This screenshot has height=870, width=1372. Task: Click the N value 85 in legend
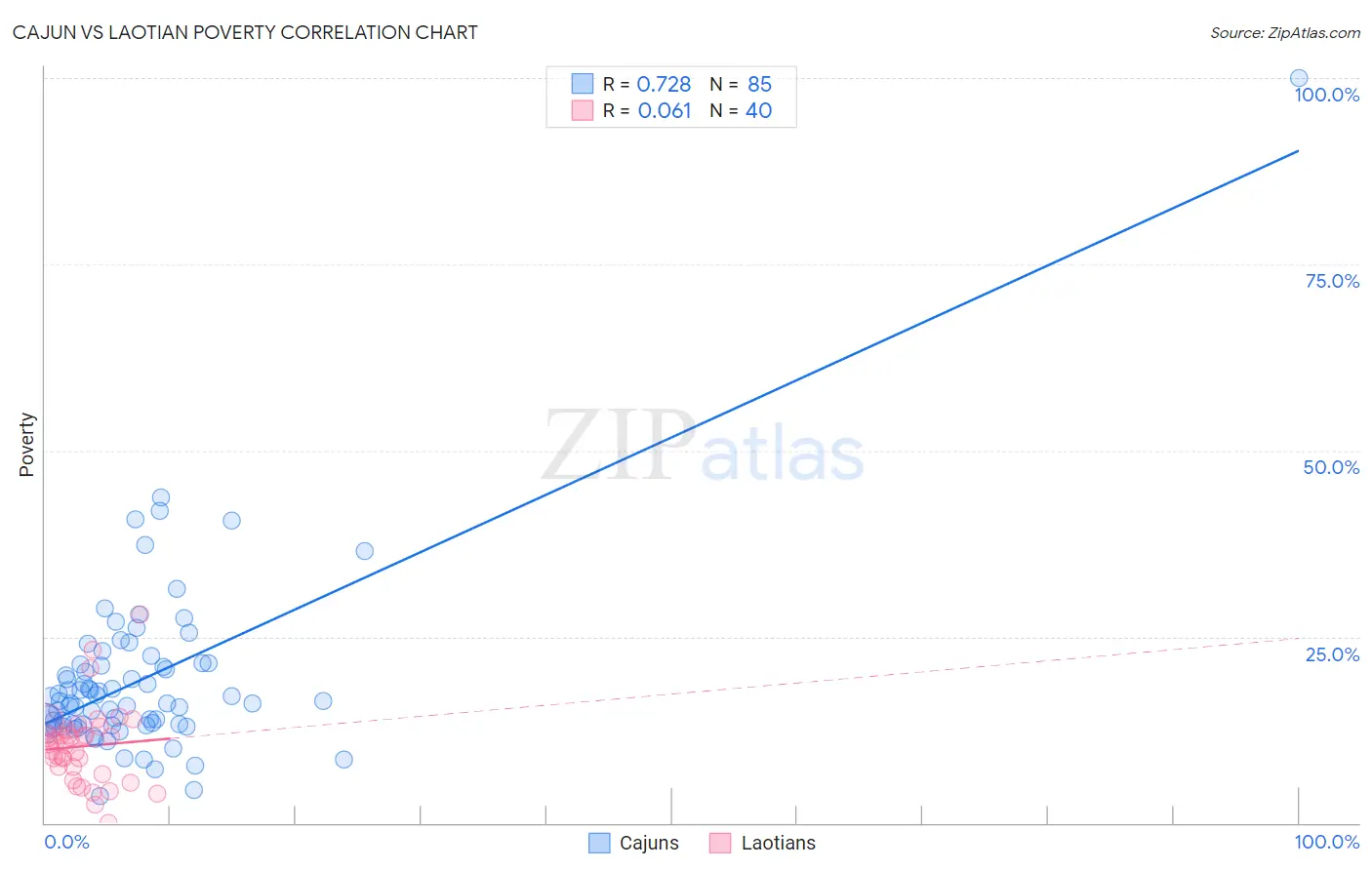pyautogui.click(x=759, y=84)
